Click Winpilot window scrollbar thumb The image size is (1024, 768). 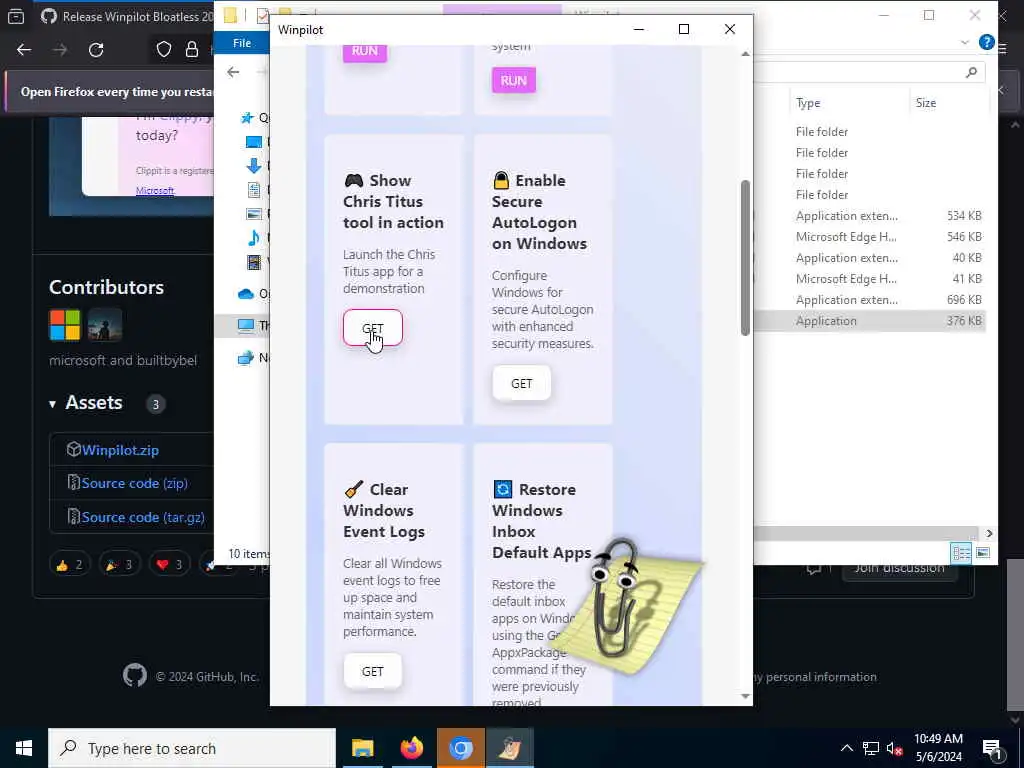745,258
